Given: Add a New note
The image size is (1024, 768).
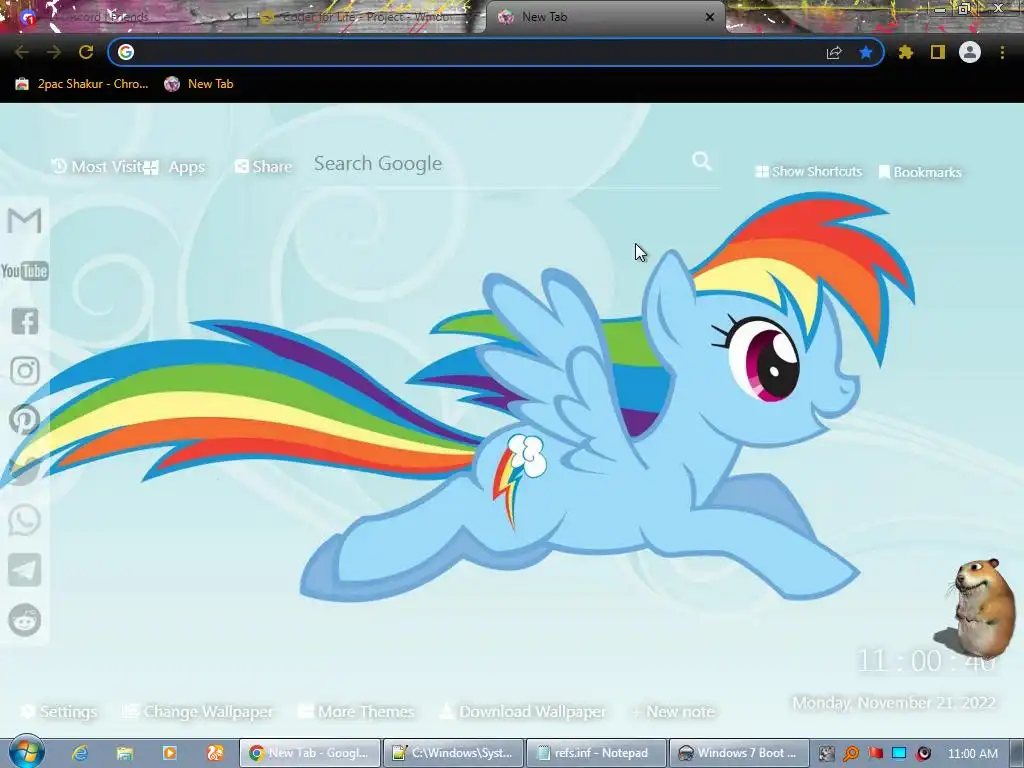Looking at the screenshot, I should point(673,711).
